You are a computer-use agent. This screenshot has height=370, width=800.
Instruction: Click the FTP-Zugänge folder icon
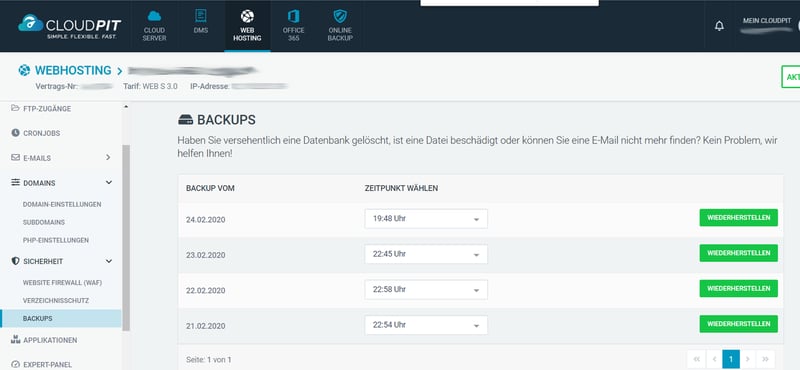point(15,108)
